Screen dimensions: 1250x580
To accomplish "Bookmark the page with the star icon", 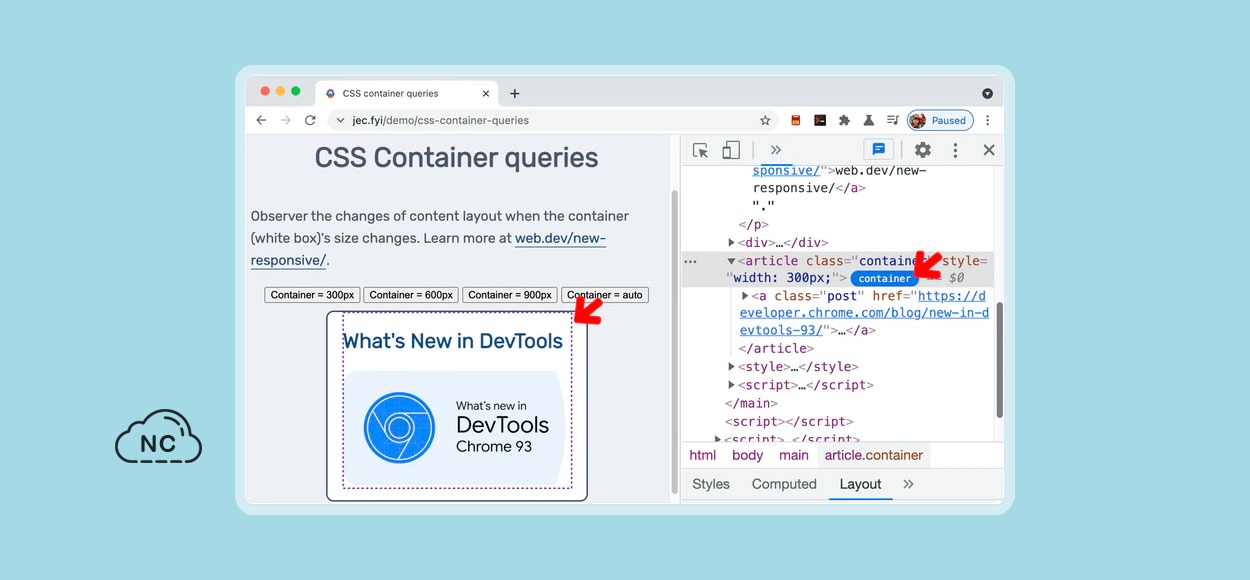I will [x=765, y=120].
